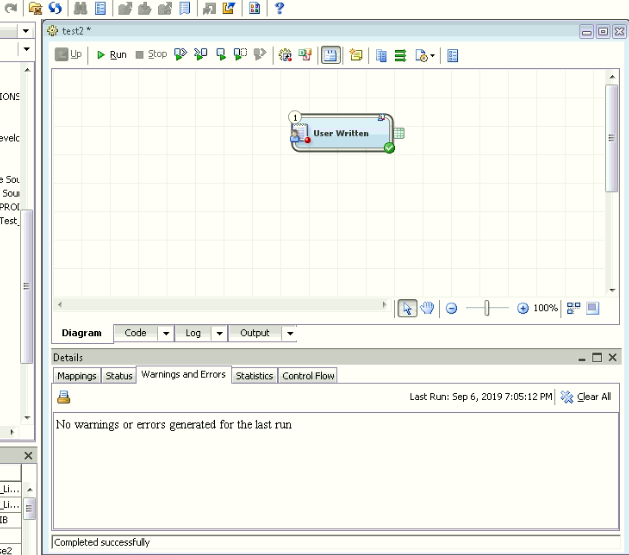Open the Code tab dropdown arrow
The image size is (629, 555).
tap(166, 333)
